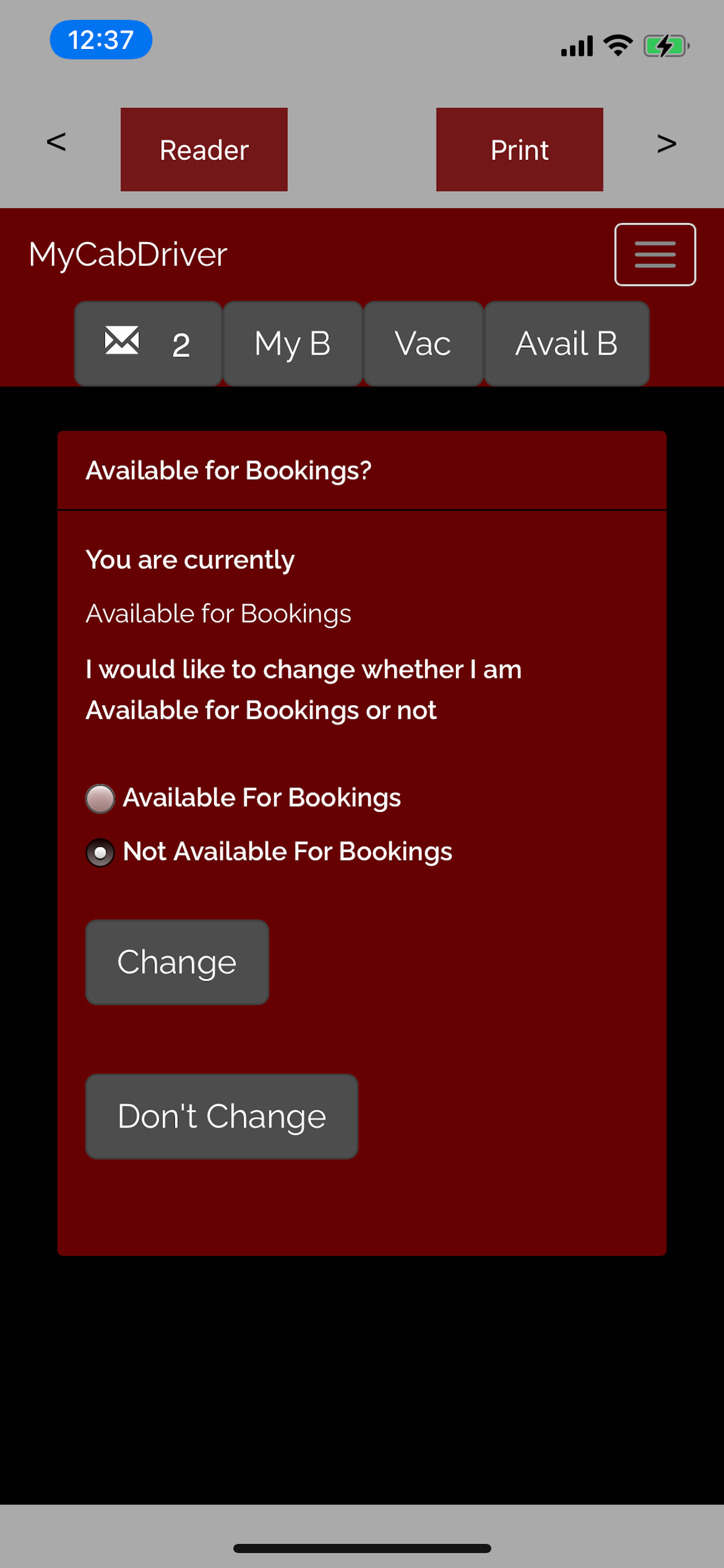Select Available For Bookings radio option
The height and width of the screenshot is (1568, 724).
(x=100, y=799)
